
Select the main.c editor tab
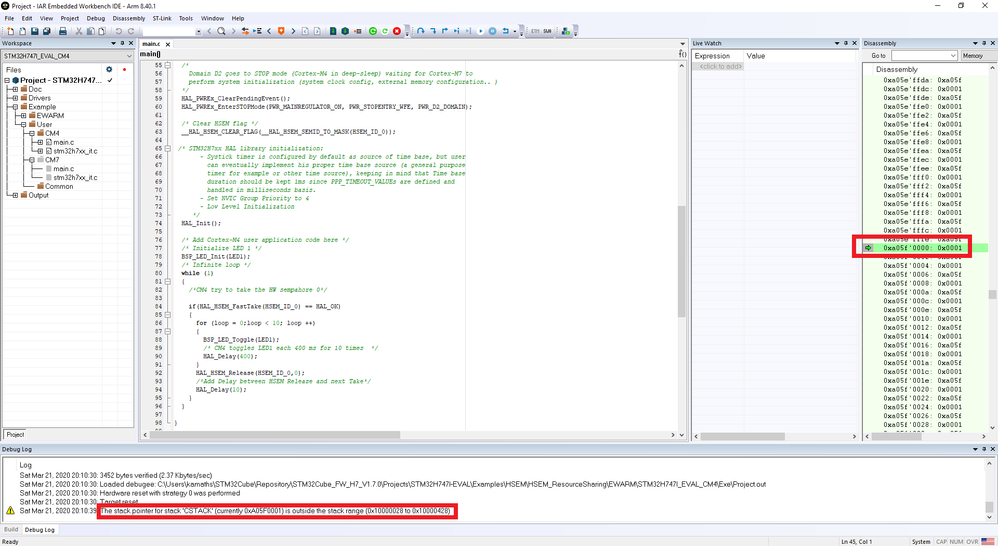pyautogui.click(x=151, y=44)
